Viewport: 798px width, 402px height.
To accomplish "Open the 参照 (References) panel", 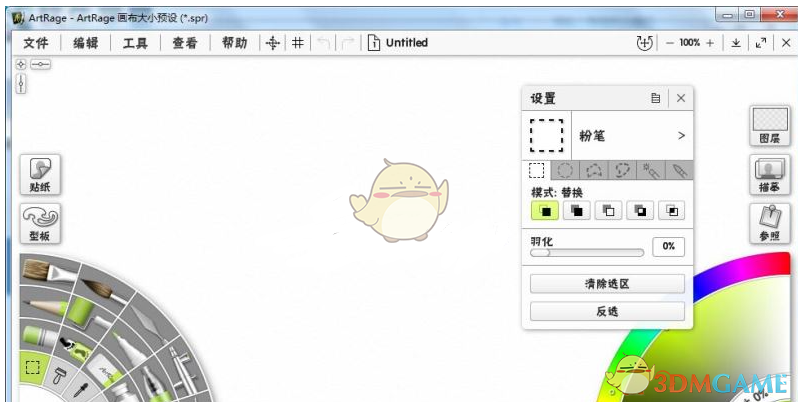I will pyautogui.click(x=770, y=224).
